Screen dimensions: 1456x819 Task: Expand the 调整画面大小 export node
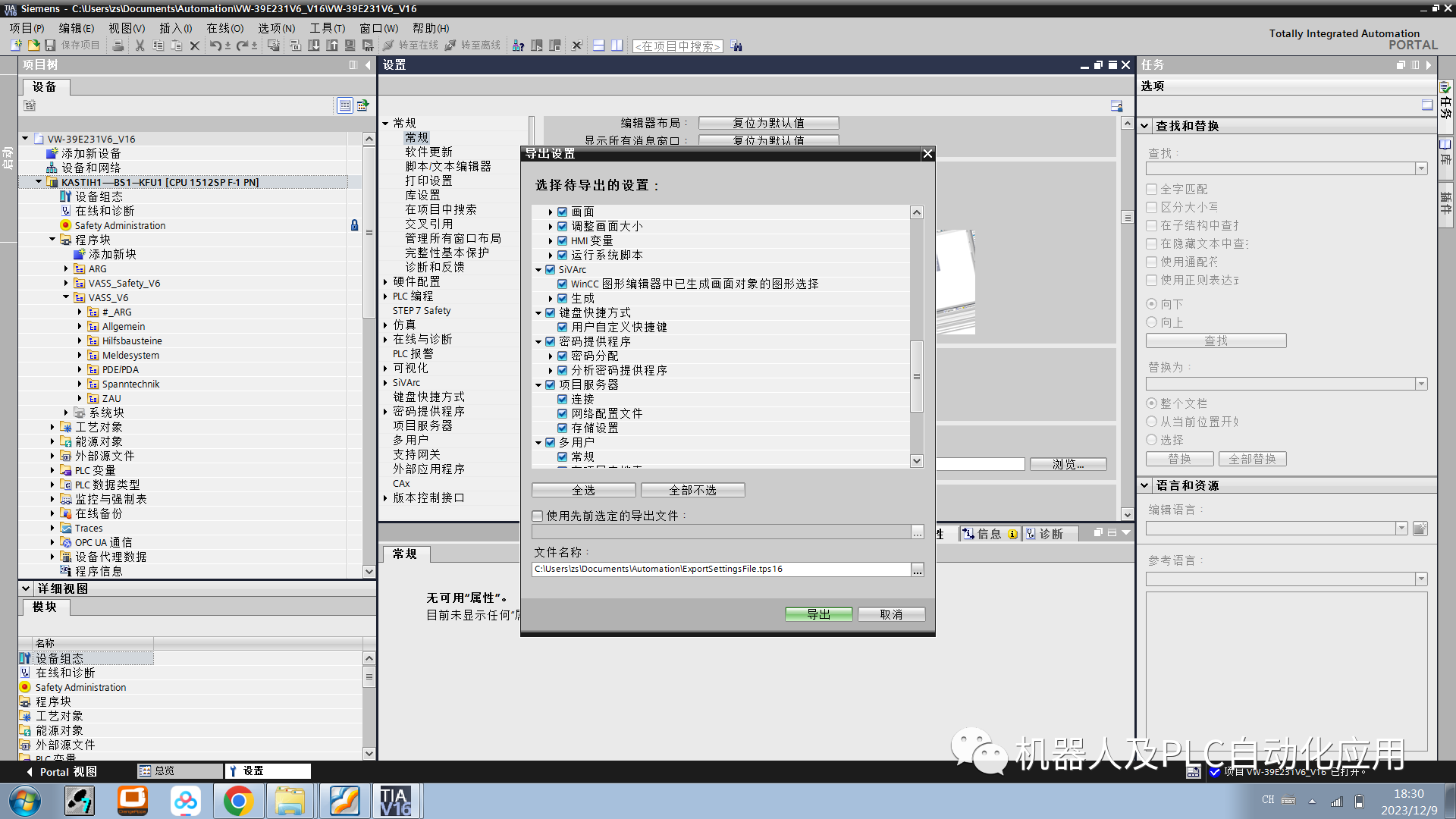(551, 226)
